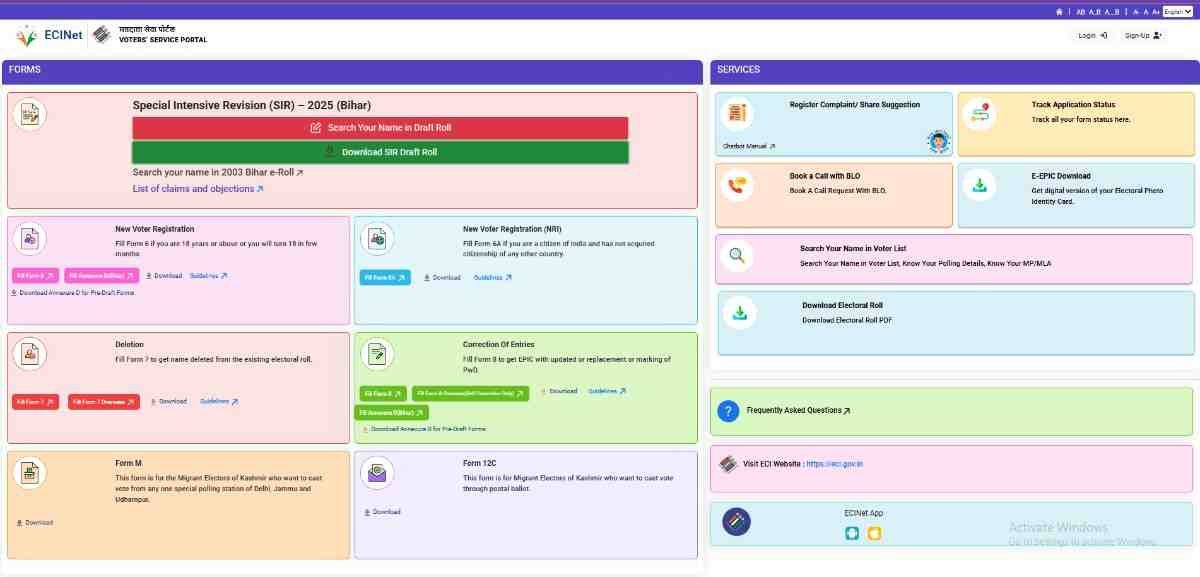Click Search Your Name in Draft Roll

(x=380, y=128)
